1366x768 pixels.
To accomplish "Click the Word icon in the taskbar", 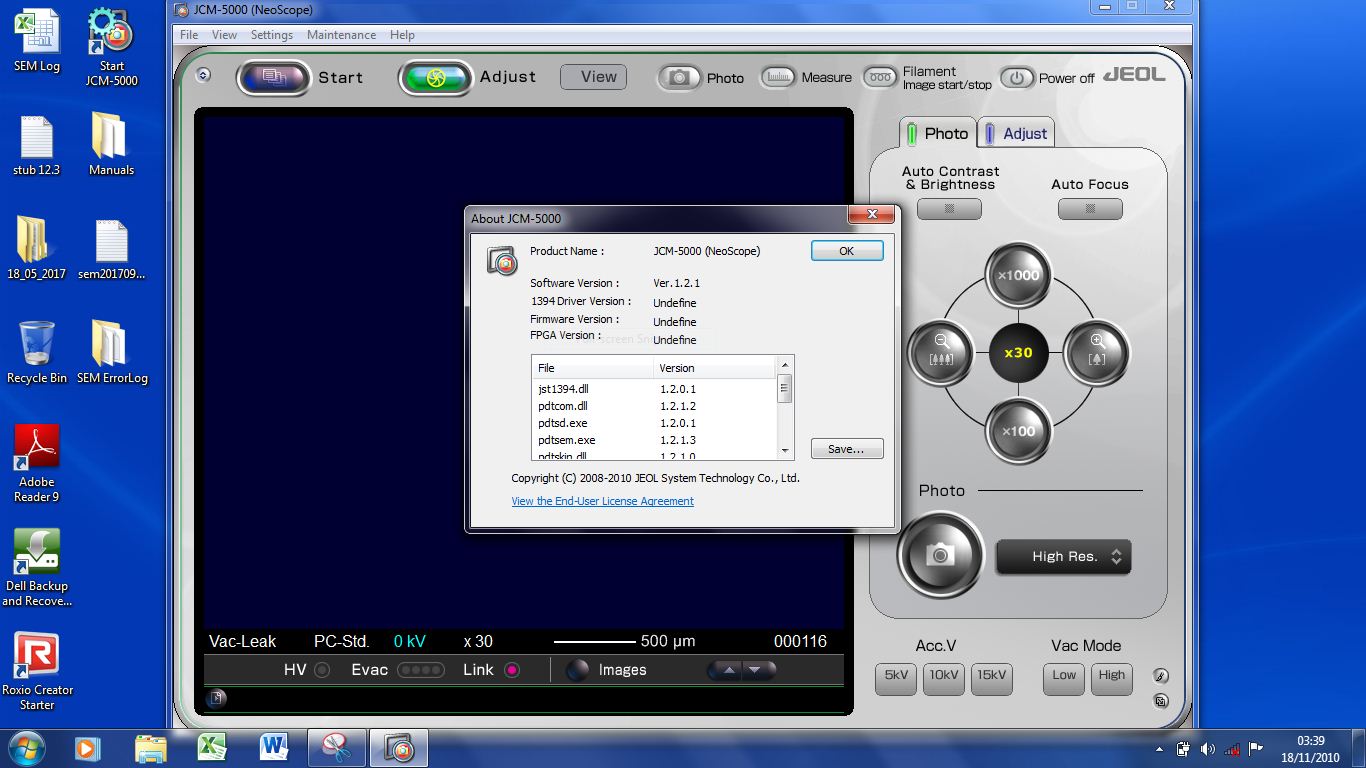I will (273, 747).
